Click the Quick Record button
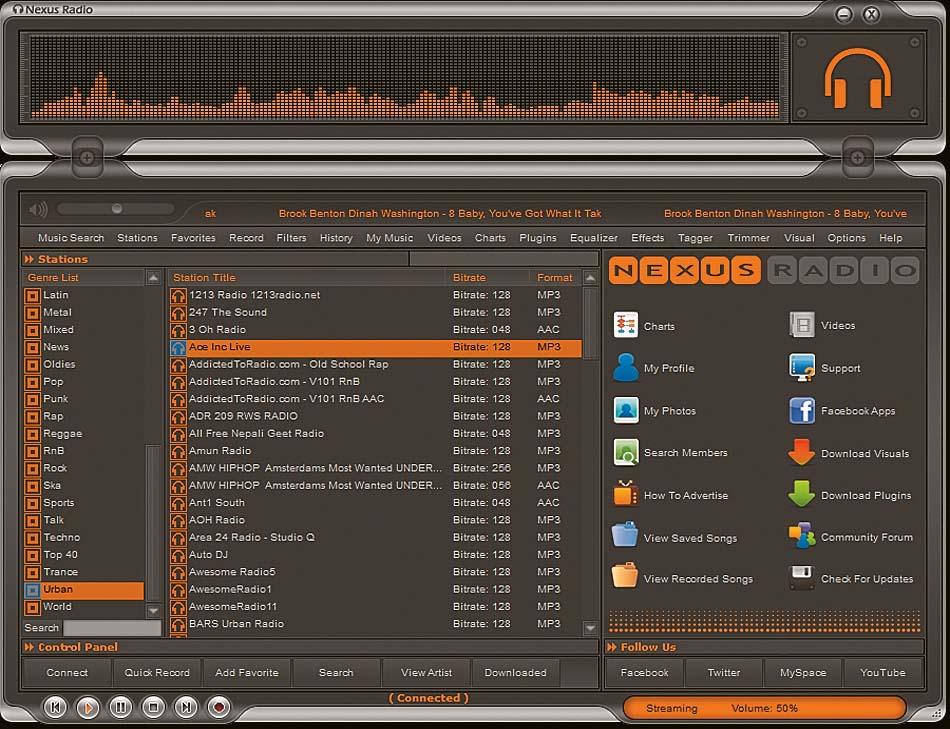This screenshot has width=950, height=729. point(157,673)
